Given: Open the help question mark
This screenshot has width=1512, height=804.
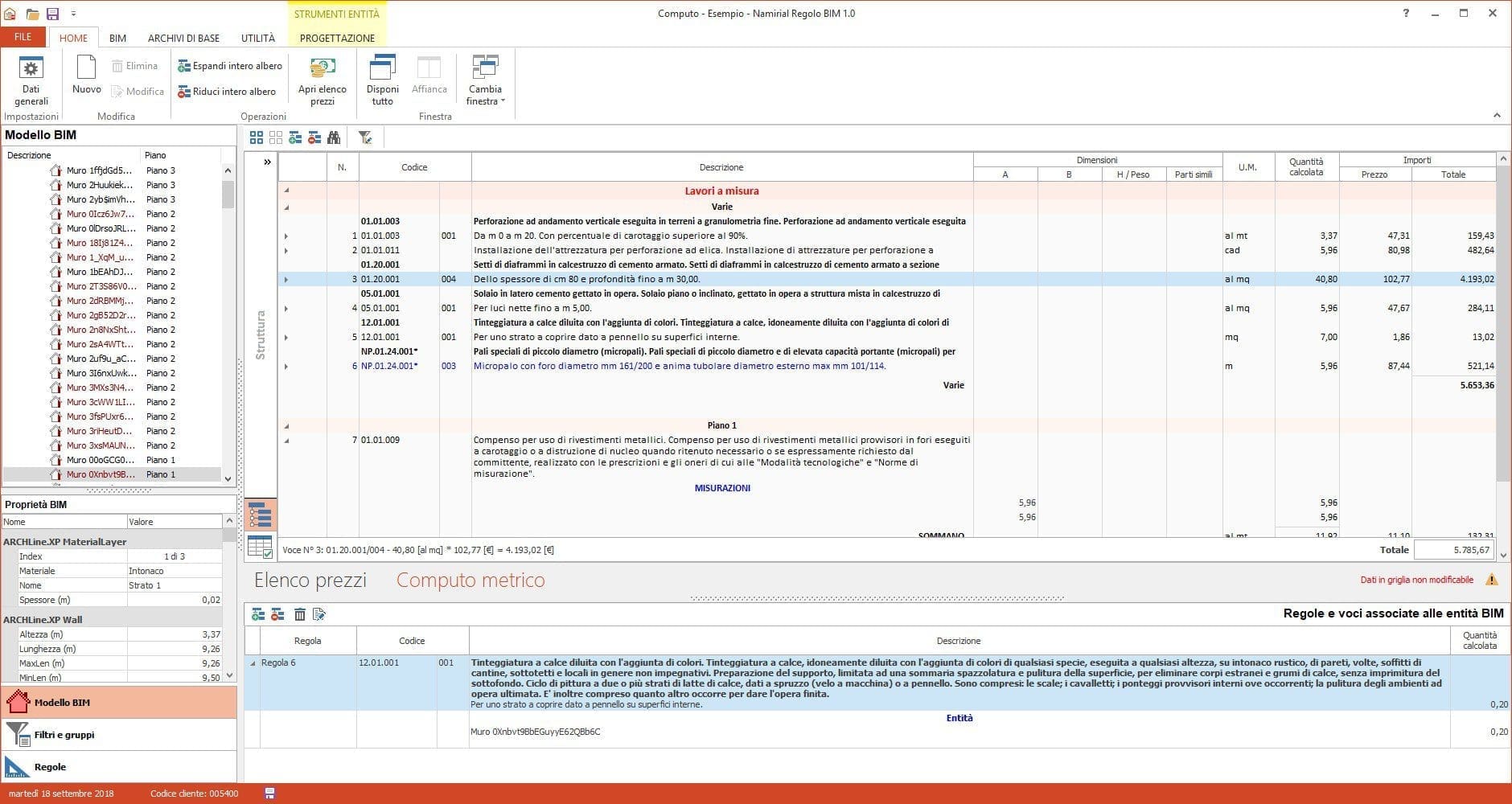Looking at the screenshot, I should (1405, 13).
